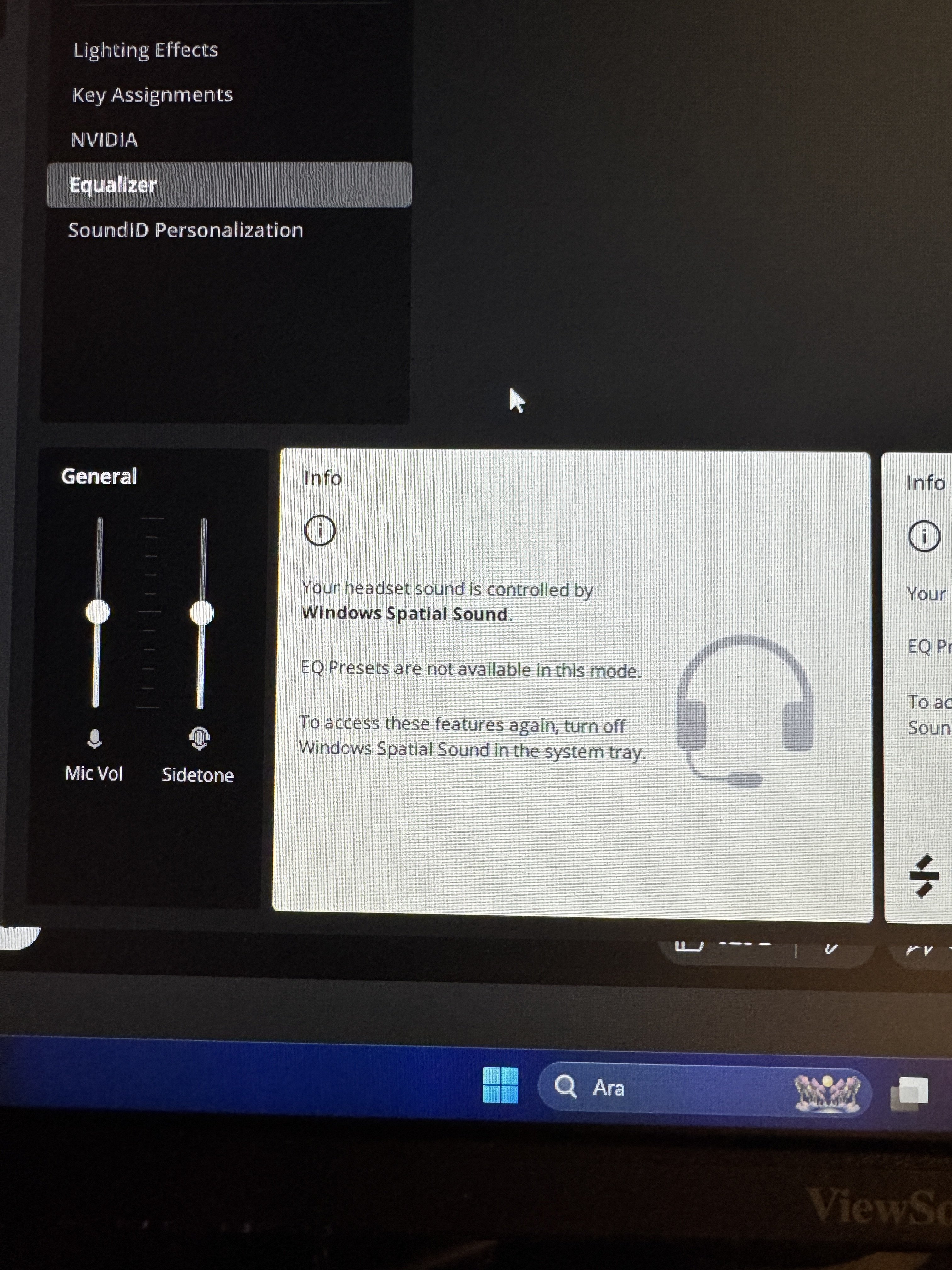Image resolution: width=952 pixels, height=1270 pixels.
Task: Click the Mic Vol slider handle
Action: point(98,611)
